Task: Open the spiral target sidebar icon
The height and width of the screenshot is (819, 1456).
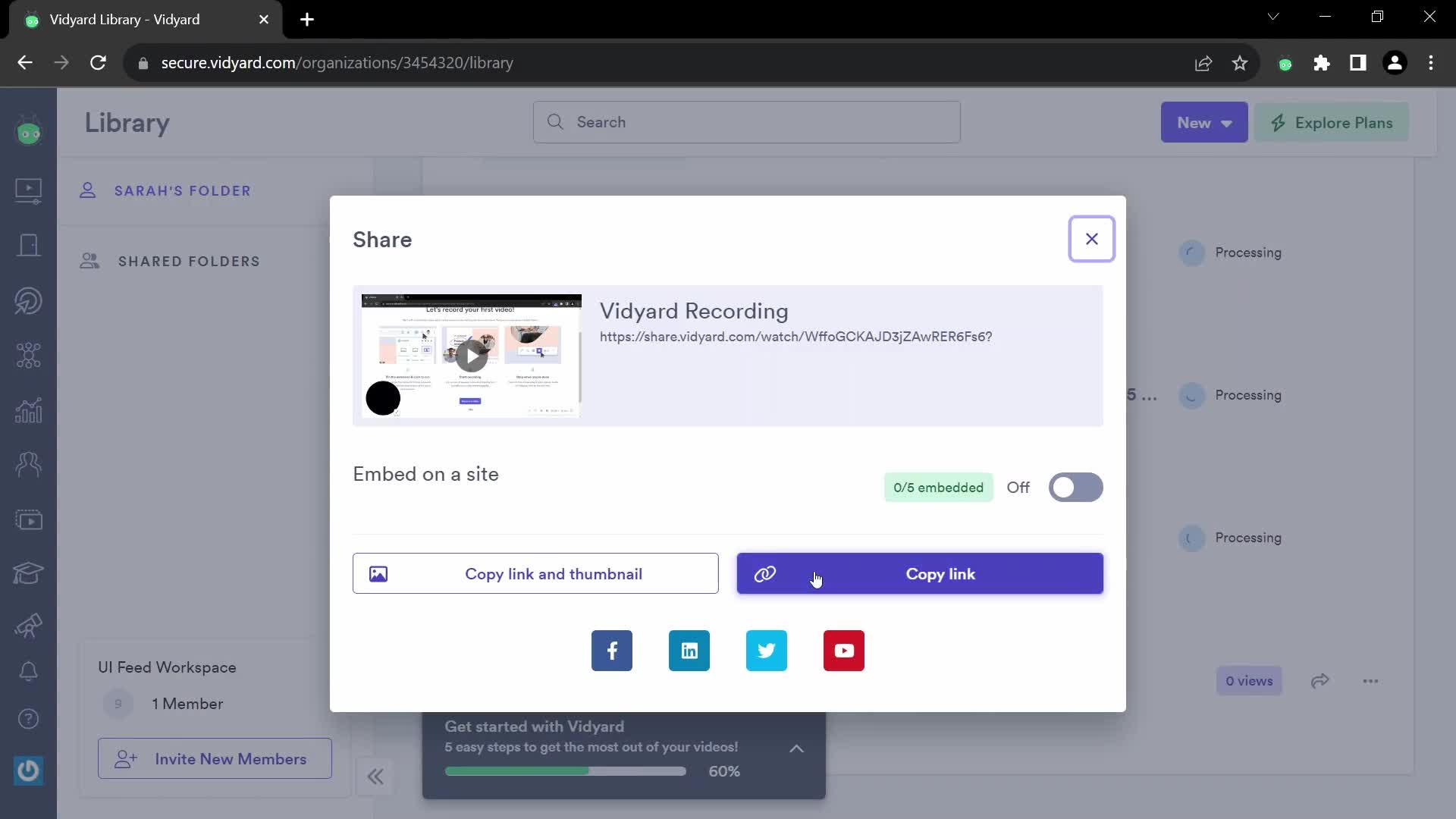Action: point(29,301)
